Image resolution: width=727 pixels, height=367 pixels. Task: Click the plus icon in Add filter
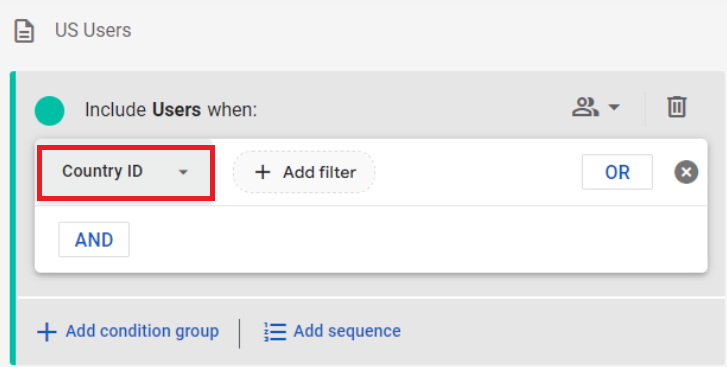pyautogui.click(x=263, y=172)
